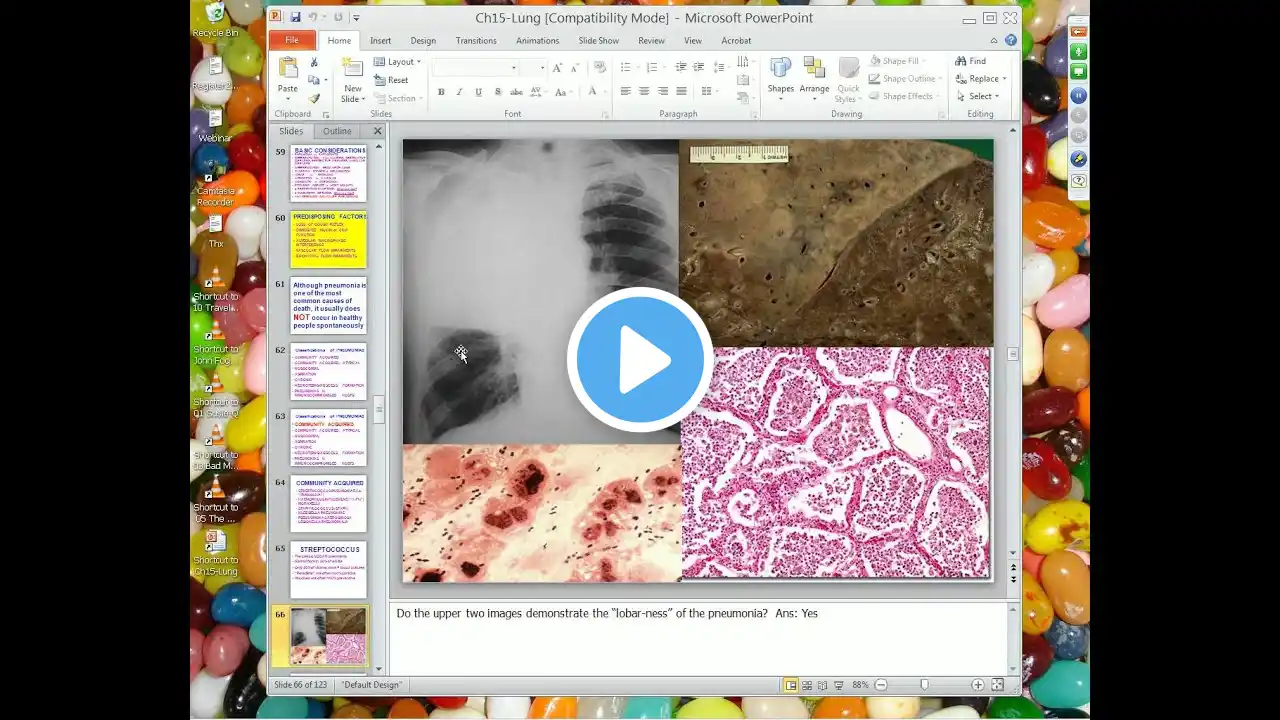Switch to Slide Sorter view icon
The width and height of the screenshot is (1280, 720).
807,685
